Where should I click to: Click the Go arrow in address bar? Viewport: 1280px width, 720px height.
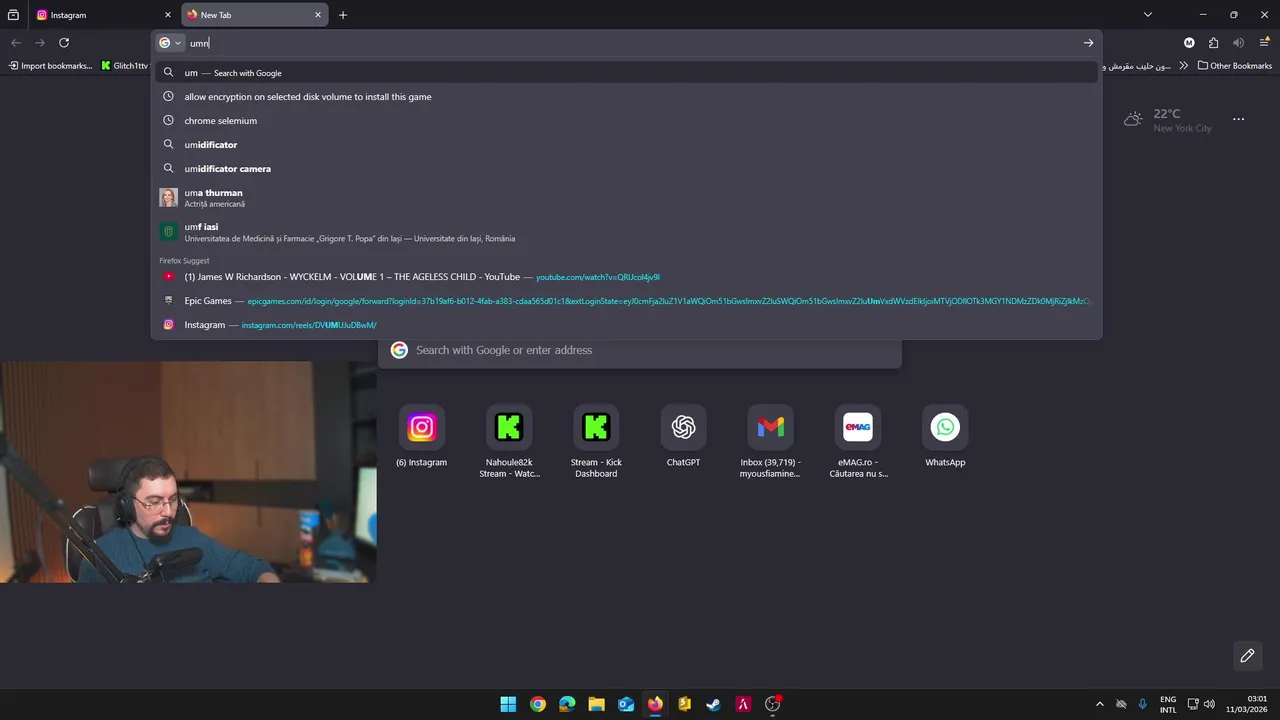coord(1088,43)
